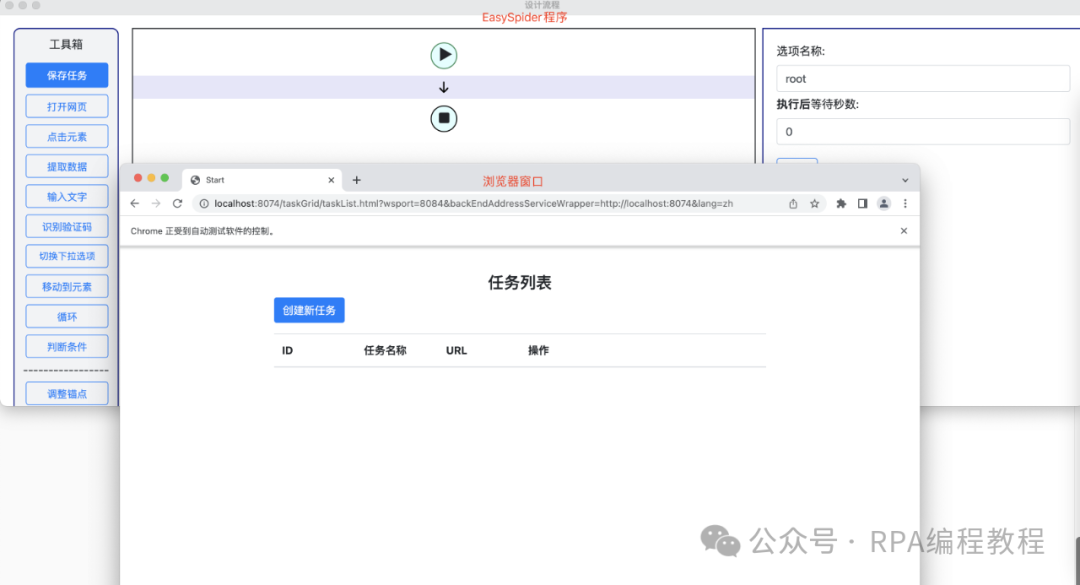Select the Start browser tab
1080x585 pixels.
(262, 180)
